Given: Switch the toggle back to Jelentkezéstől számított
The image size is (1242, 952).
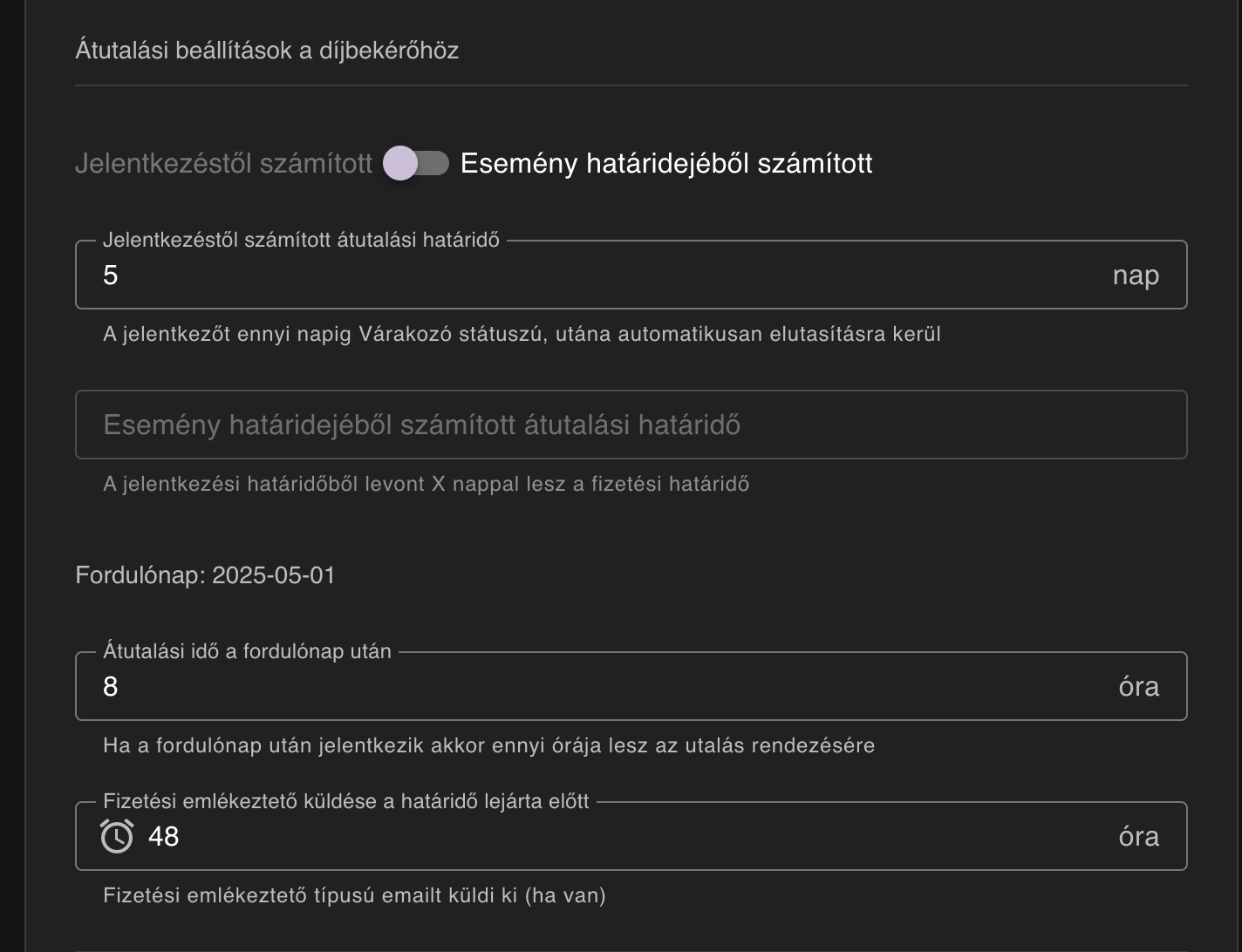Looking at the screenshot, I should tap(401, 162).
